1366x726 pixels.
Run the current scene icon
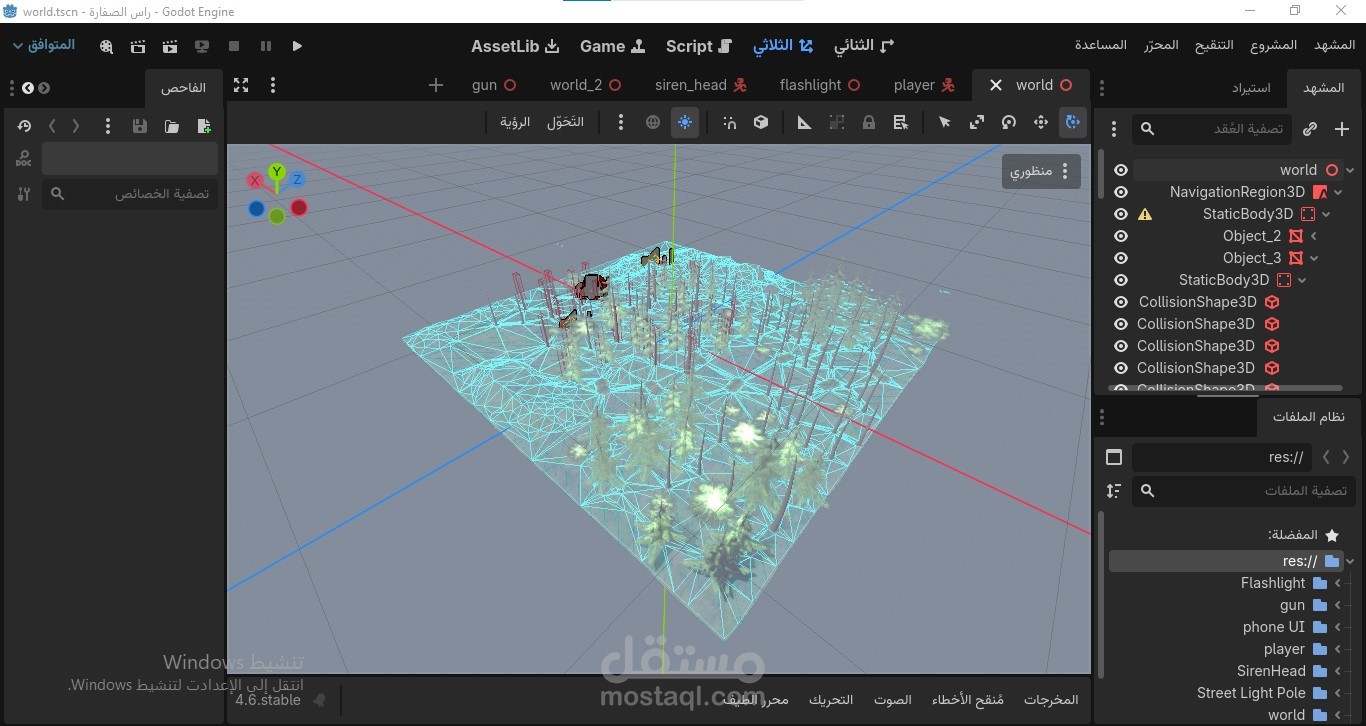point(170,46)
